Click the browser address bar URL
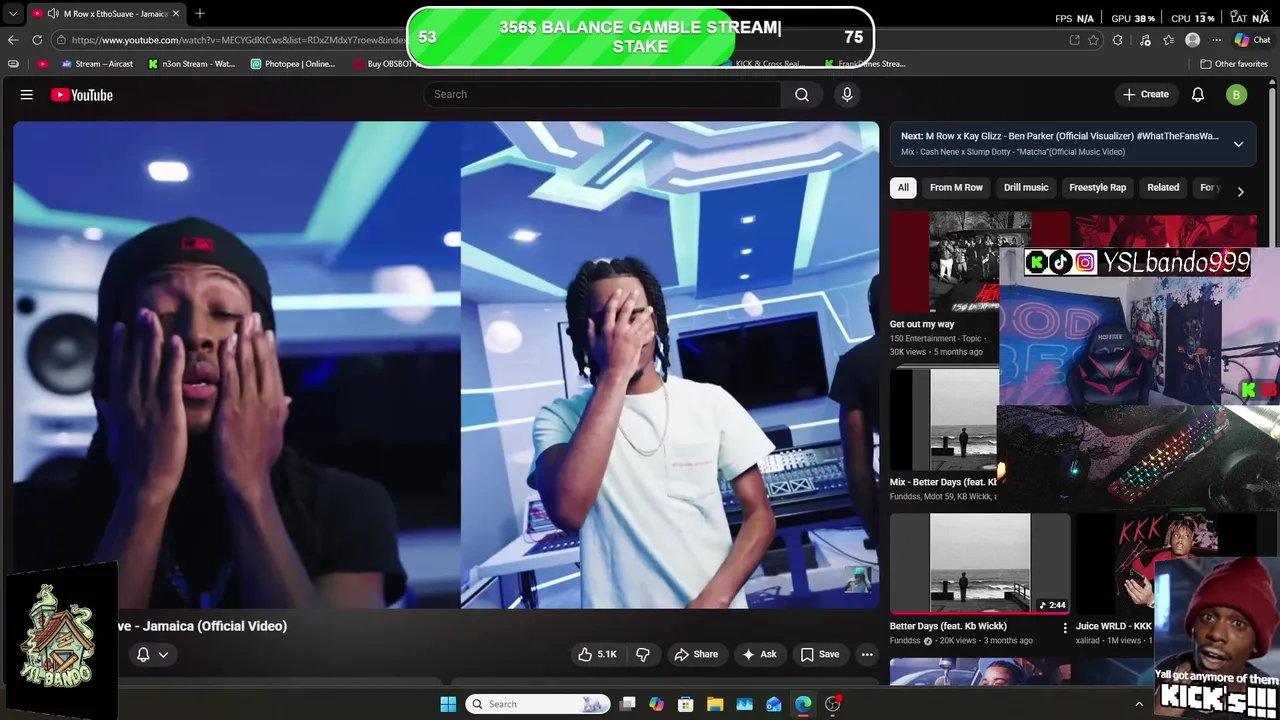The width and height of the screenshot is (1280, 720). pyautogui.click(x=238, y=40)
